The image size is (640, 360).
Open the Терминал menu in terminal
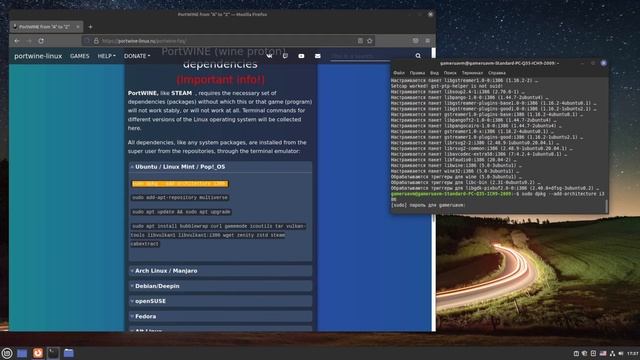pyautogui.click(x=472, y=73)
